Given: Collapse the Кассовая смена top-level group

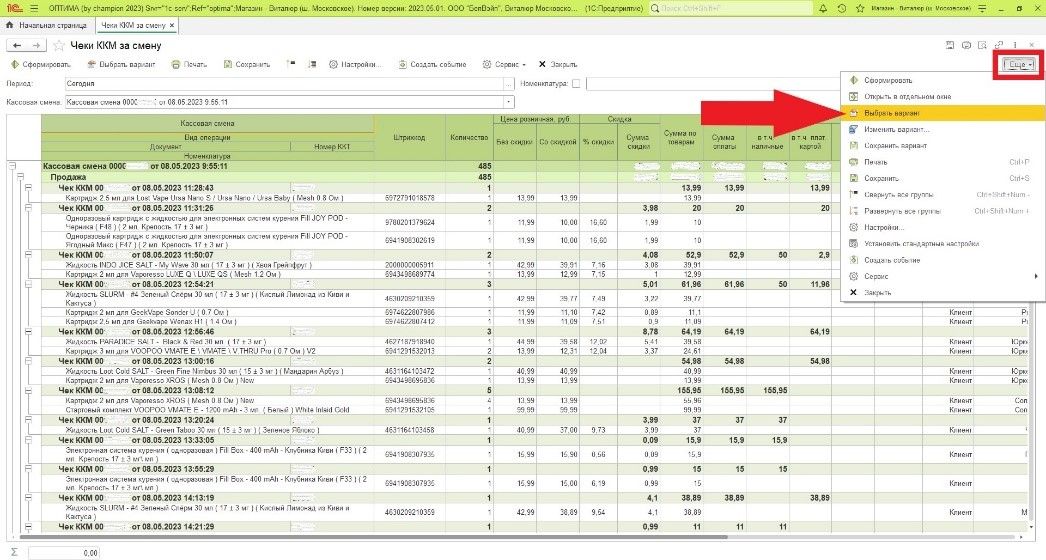Looking at the screenshot, I should click(x=11, y=166).
